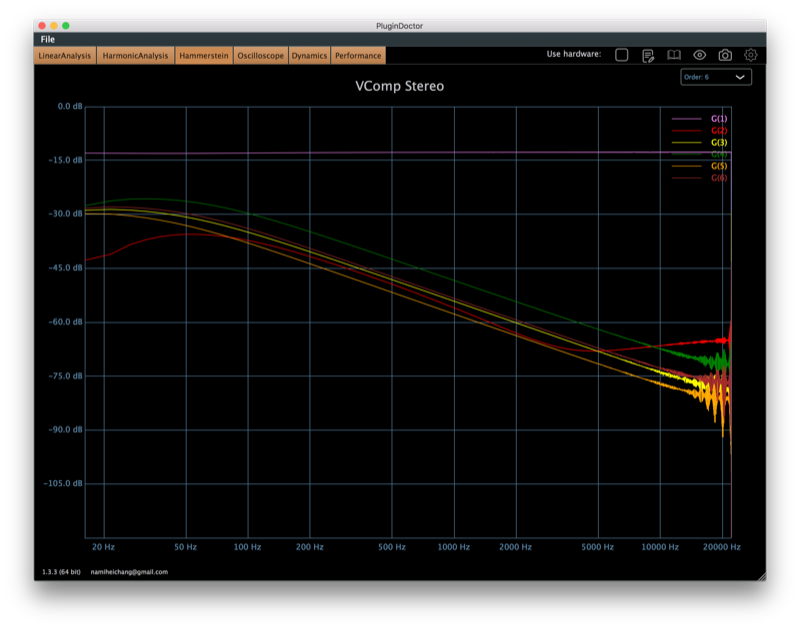Click the 2000 Hz axis label
The height and width of the screenshot is (629, 800).
pyautogui.click(x=515, y=547)
